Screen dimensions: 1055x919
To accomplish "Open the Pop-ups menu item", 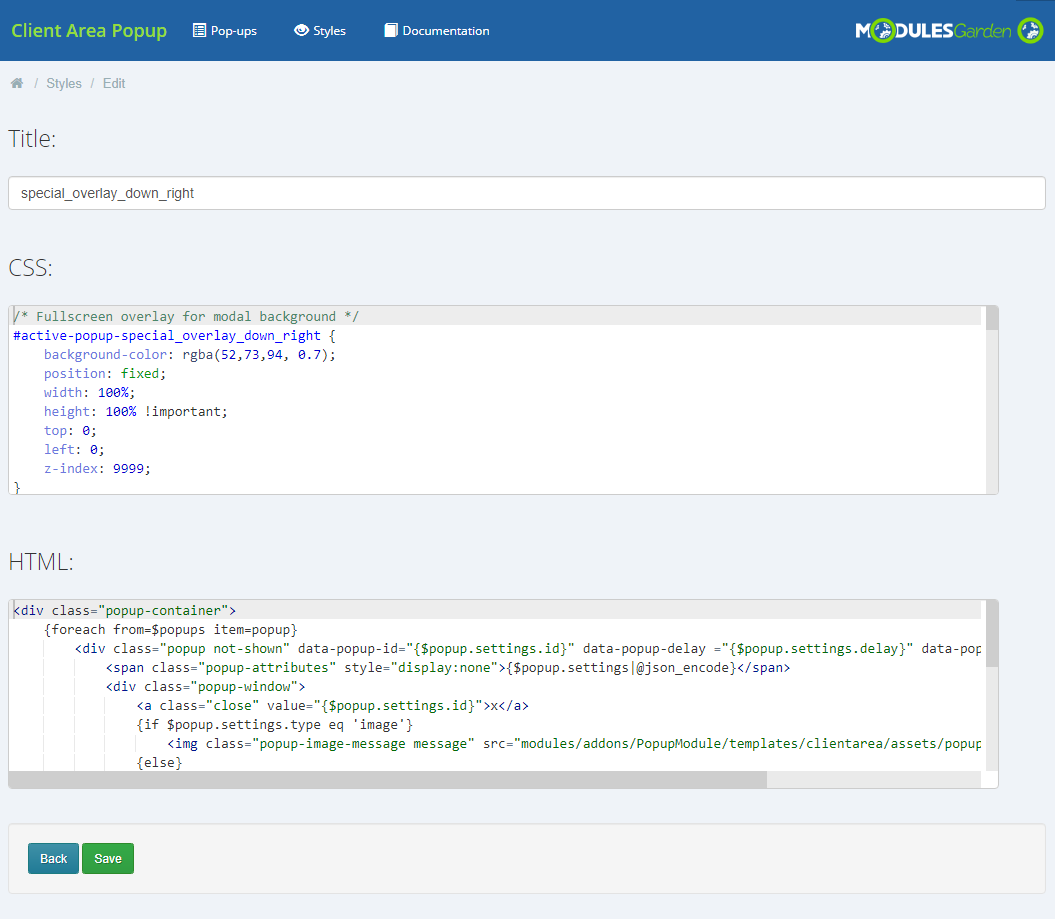I will coord(225,30).
